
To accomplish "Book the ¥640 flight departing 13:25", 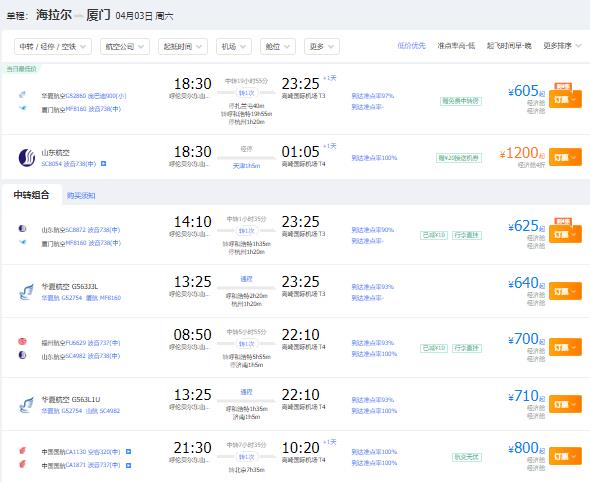I will [x=565, y=291].
